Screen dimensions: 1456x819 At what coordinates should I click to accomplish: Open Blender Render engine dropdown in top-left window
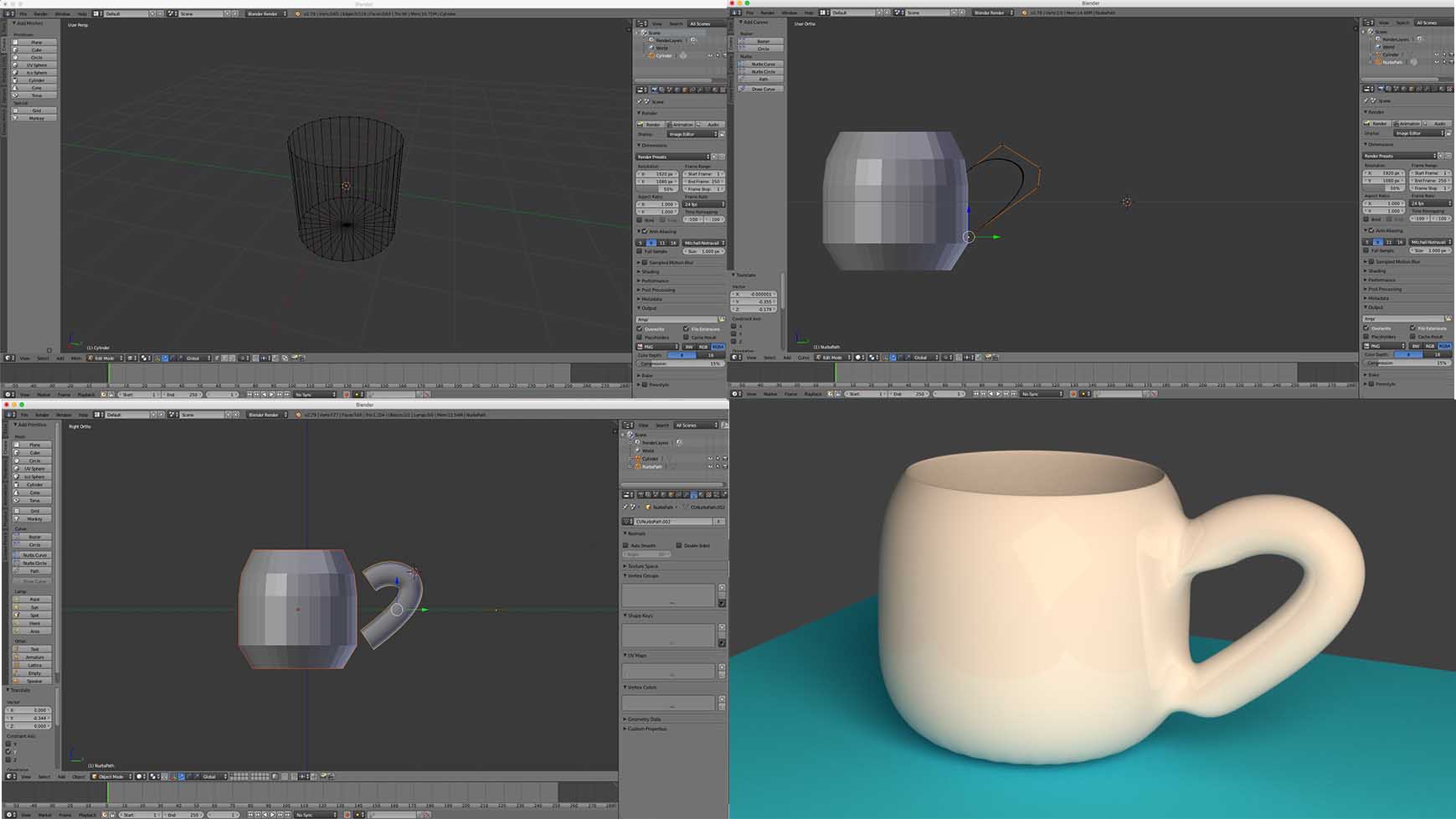266,14
